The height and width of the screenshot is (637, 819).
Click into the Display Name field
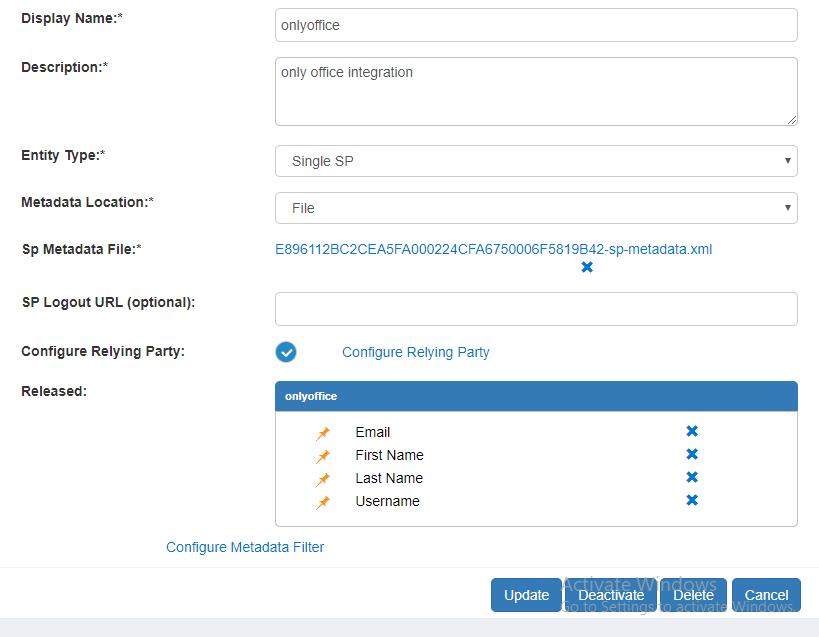(x=536, y=25)
